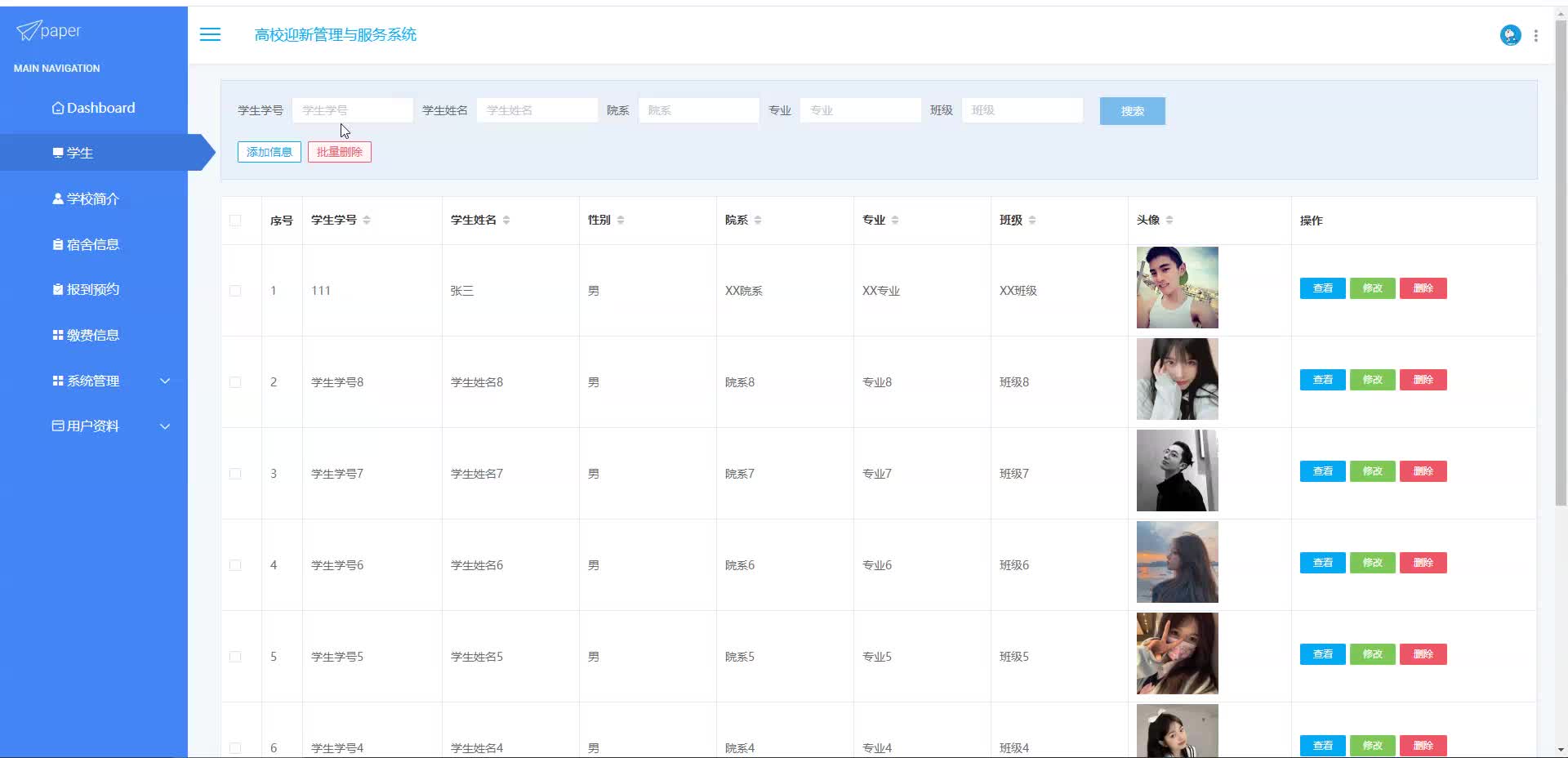Sort by 院系 column arrows
The image size is (1568, 758).
coord(758,220)
